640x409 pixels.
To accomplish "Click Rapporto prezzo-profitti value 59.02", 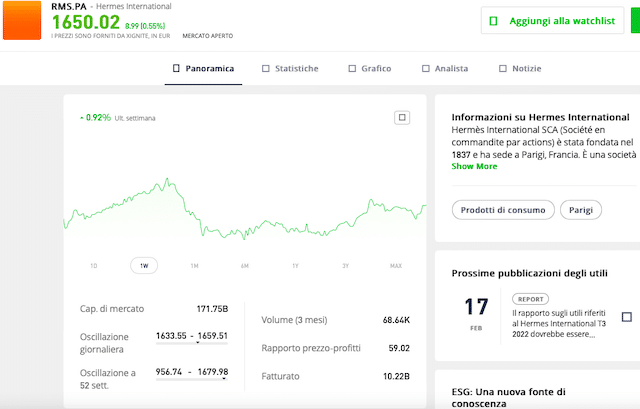I will (399, 348).
